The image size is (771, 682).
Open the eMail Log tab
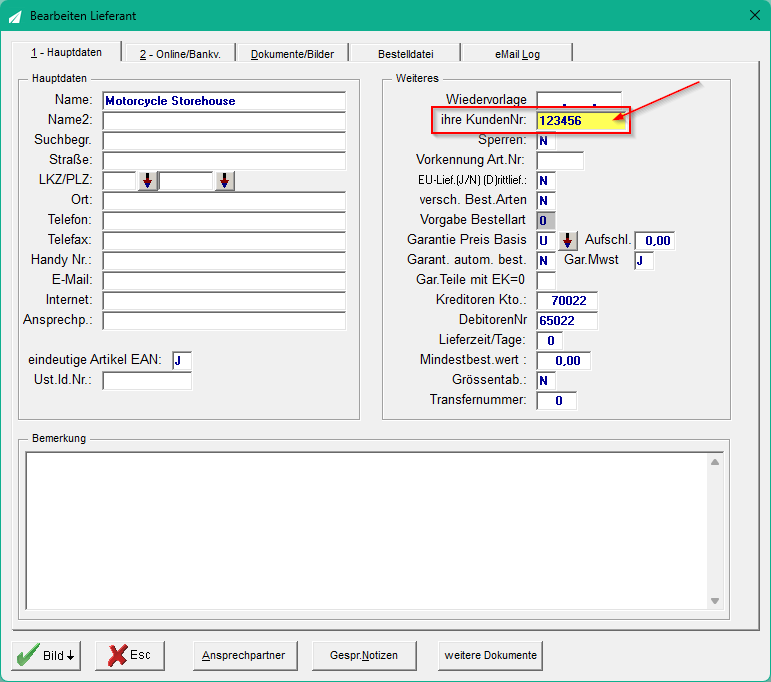click(x=517, y=54)
